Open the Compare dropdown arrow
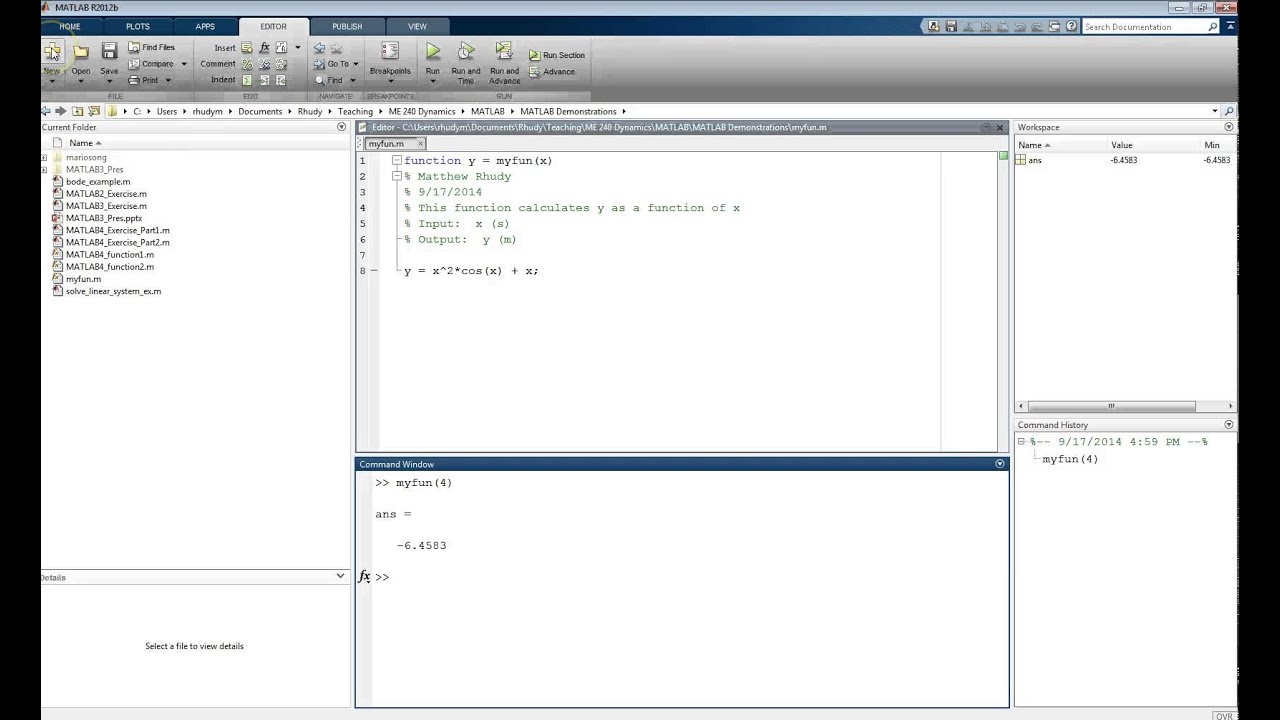This screenshot has height=720, width=1280. click(184, 64)
